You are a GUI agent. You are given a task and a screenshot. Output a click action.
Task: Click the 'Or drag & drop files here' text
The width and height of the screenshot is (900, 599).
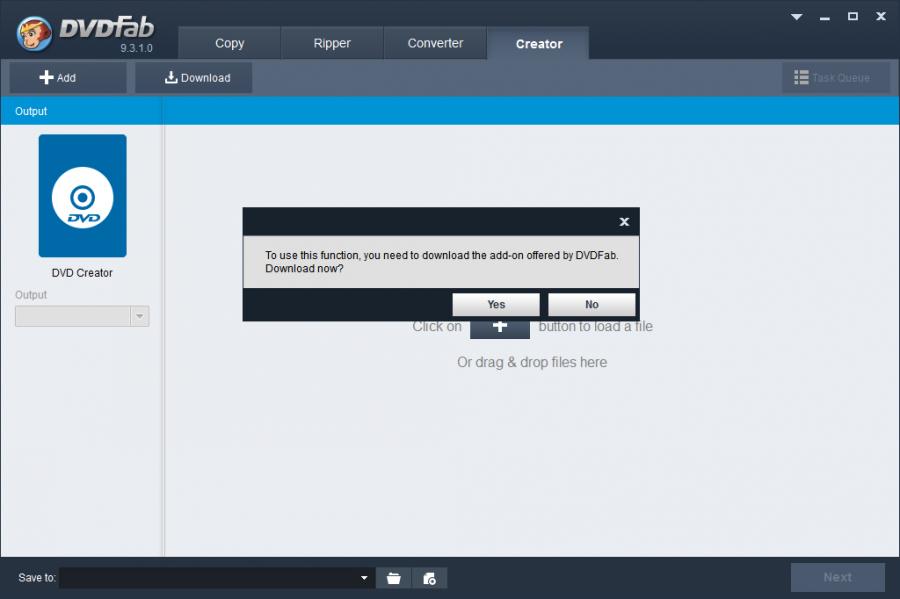(x=532, y=363)
